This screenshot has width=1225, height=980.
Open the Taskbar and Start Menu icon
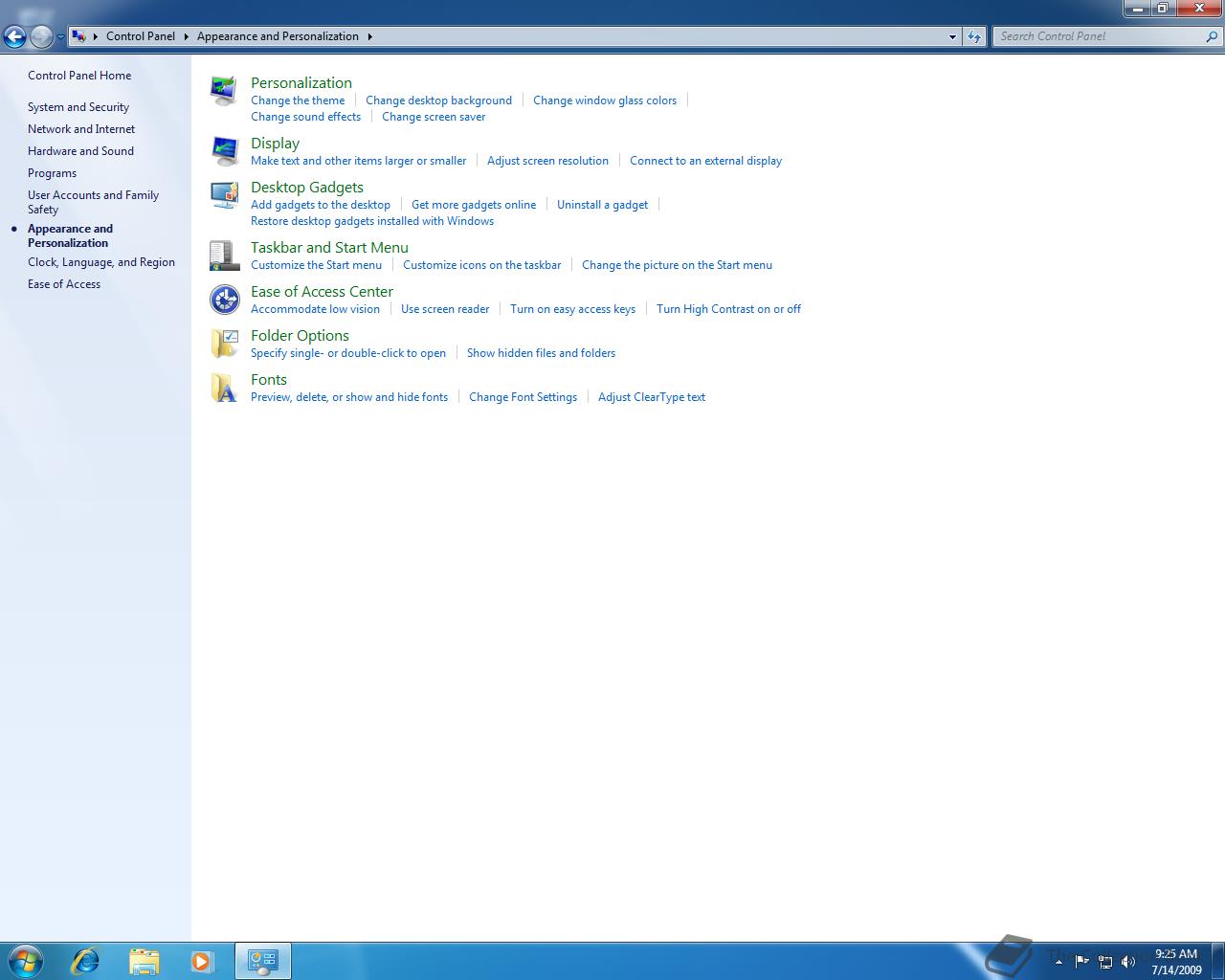coord(224,256)
